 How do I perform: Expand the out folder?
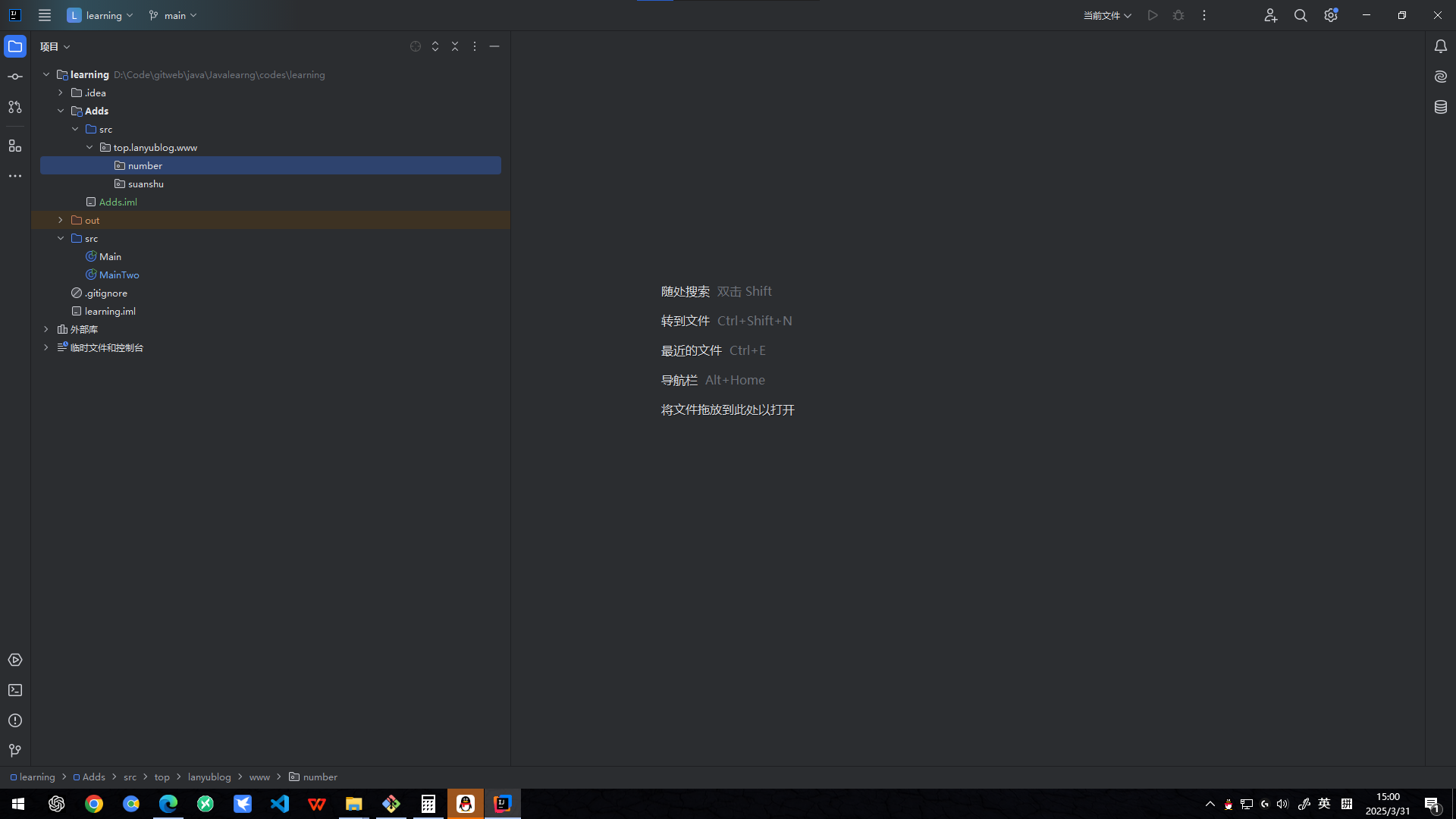click(x=61, y=220)
